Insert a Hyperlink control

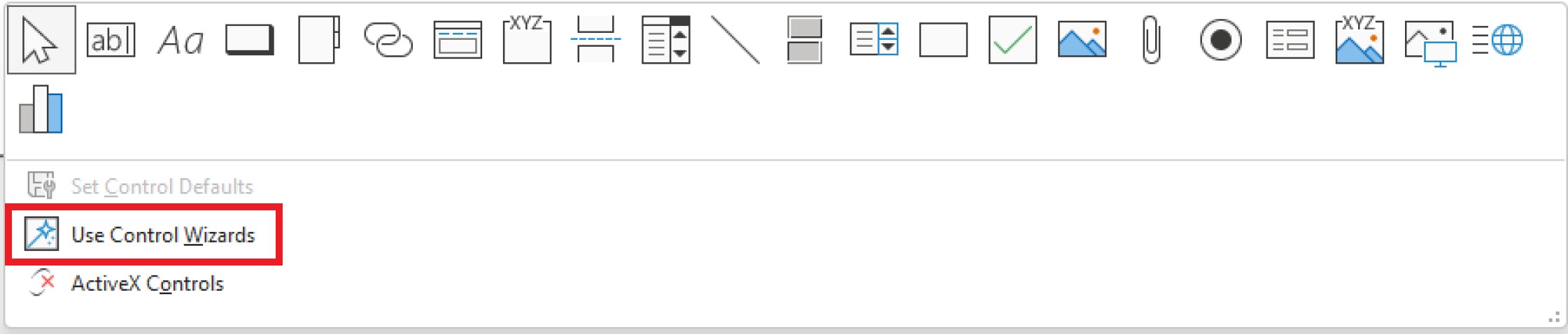click(x=388, y=40)
